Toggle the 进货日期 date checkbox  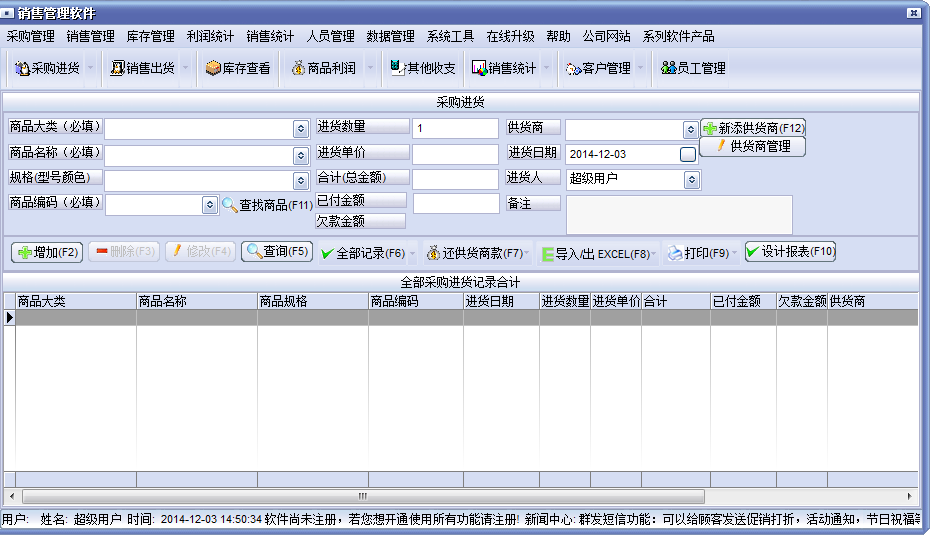pyautogui.click(x=687, y=155)
